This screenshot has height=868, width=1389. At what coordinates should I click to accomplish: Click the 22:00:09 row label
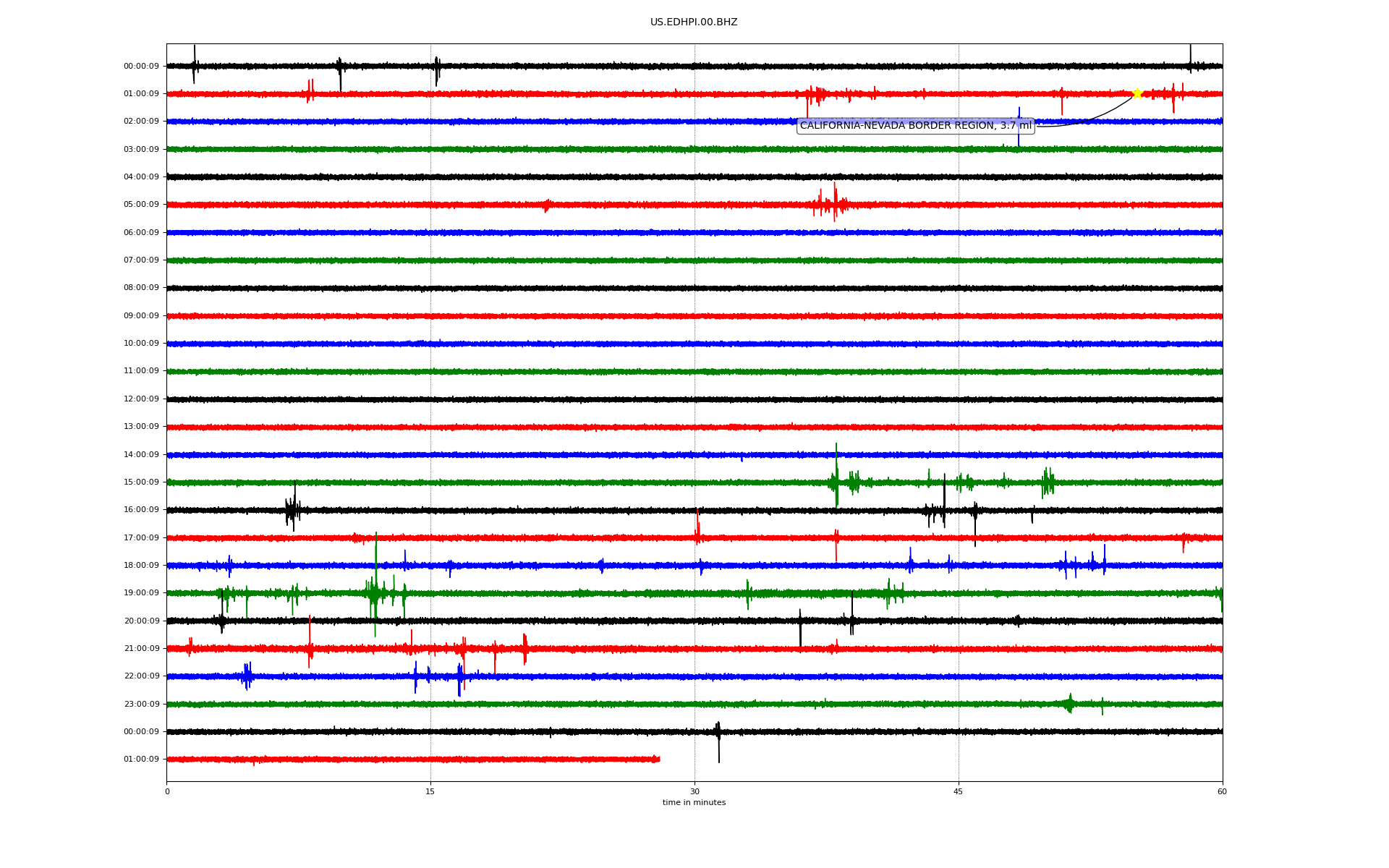141,676
